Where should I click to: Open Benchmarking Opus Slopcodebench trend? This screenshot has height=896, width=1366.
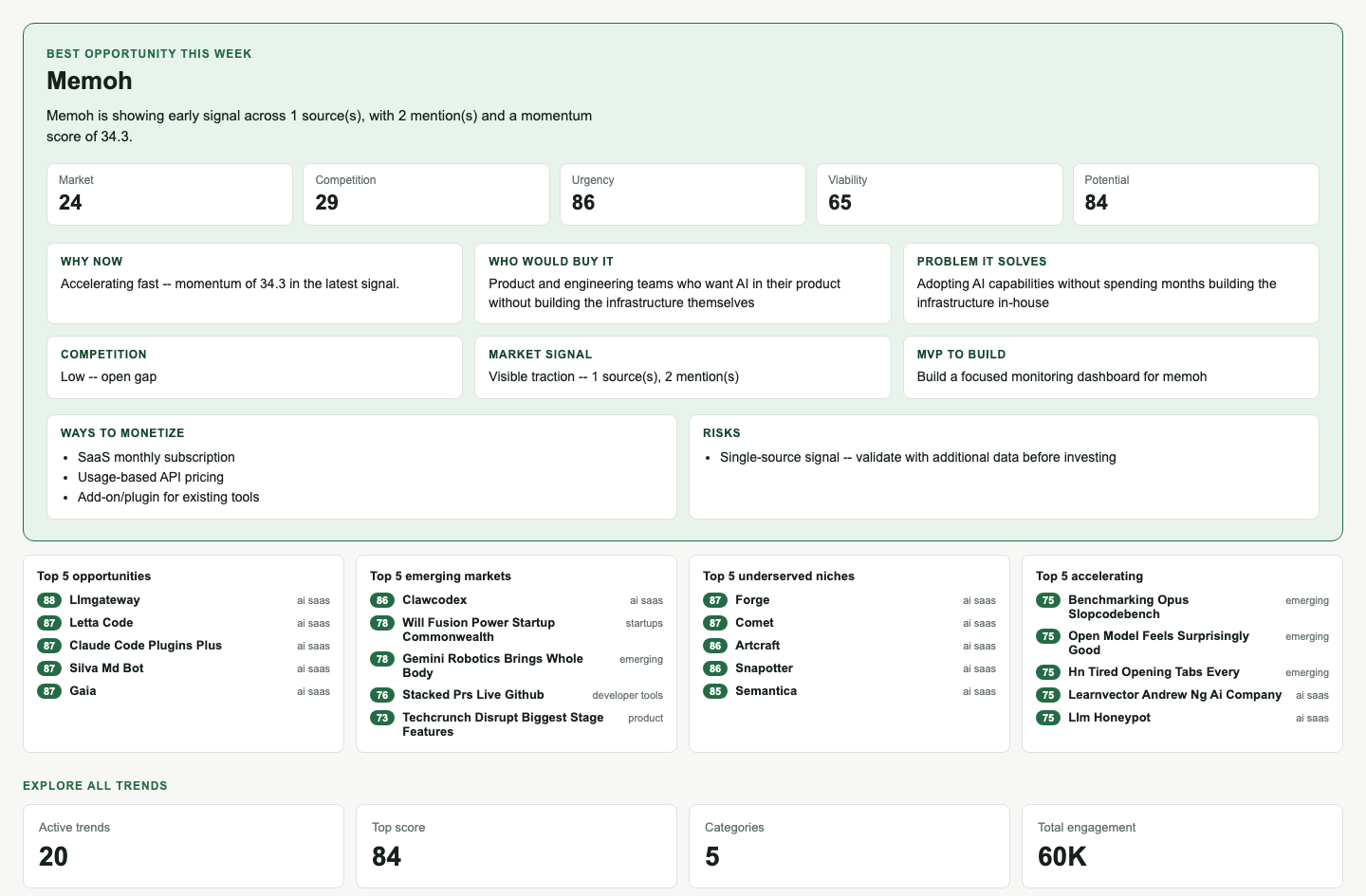1182,607
